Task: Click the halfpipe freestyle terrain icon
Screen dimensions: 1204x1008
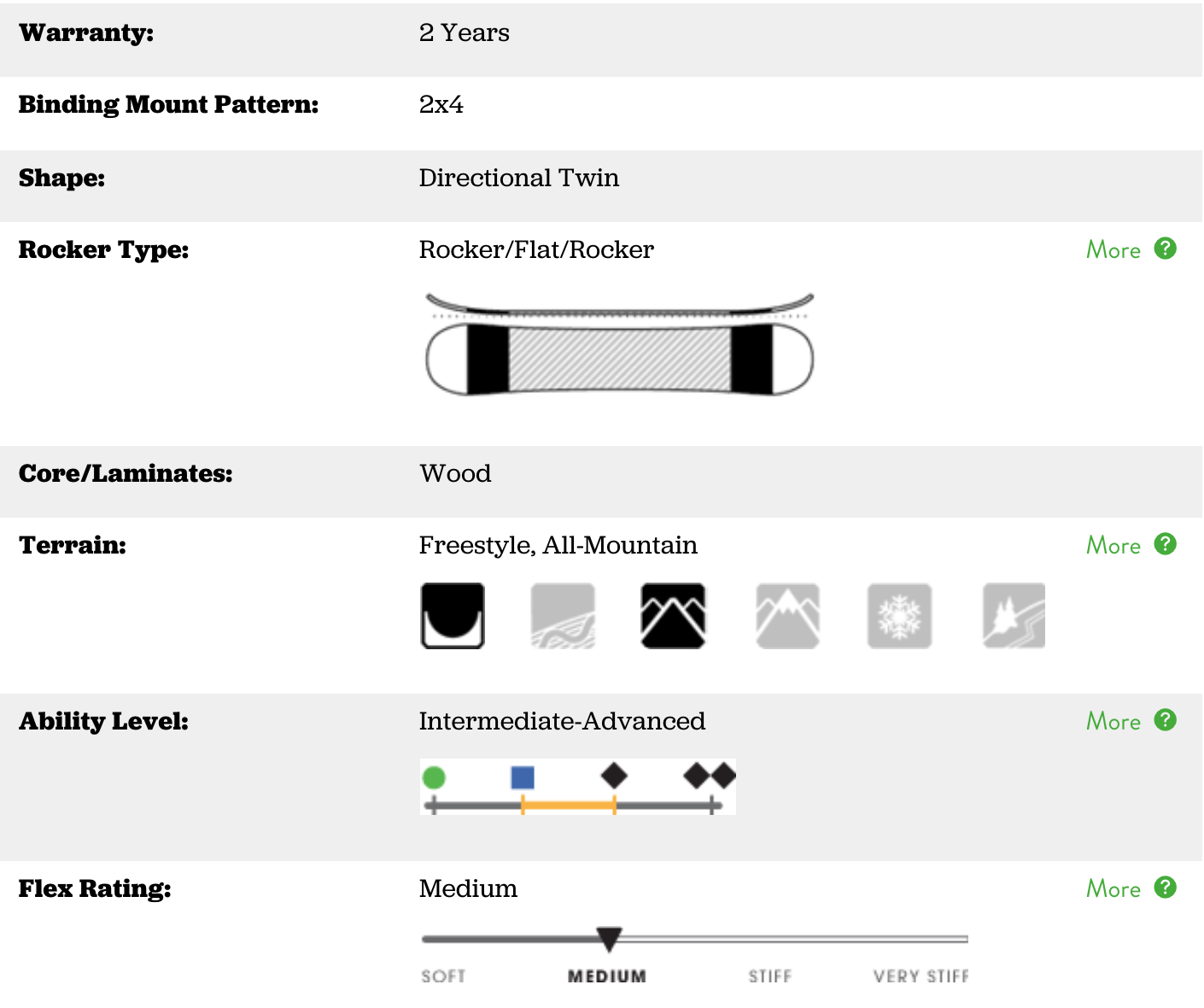Action: tap(453, 616)
